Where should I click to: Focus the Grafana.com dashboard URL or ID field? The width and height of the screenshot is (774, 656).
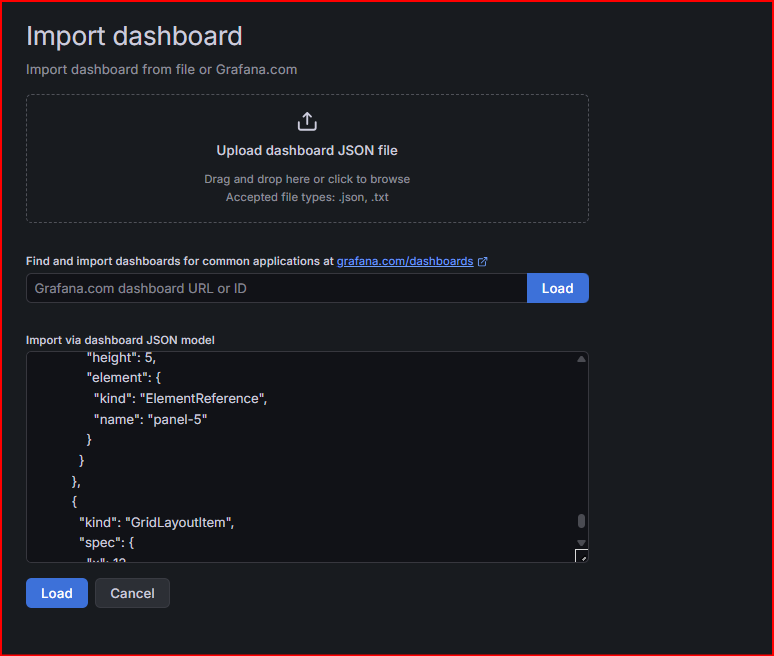276,288
